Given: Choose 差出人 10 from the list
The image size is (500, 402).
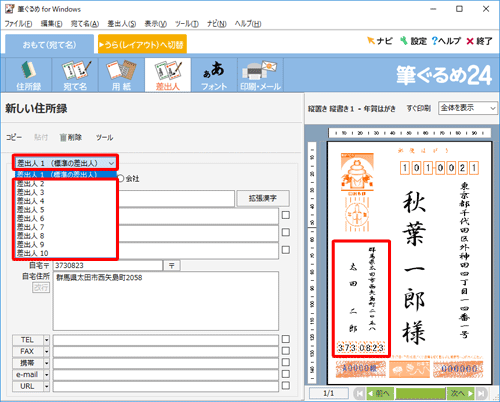Looking at the screenshot, I should click(x=66, y=253).
